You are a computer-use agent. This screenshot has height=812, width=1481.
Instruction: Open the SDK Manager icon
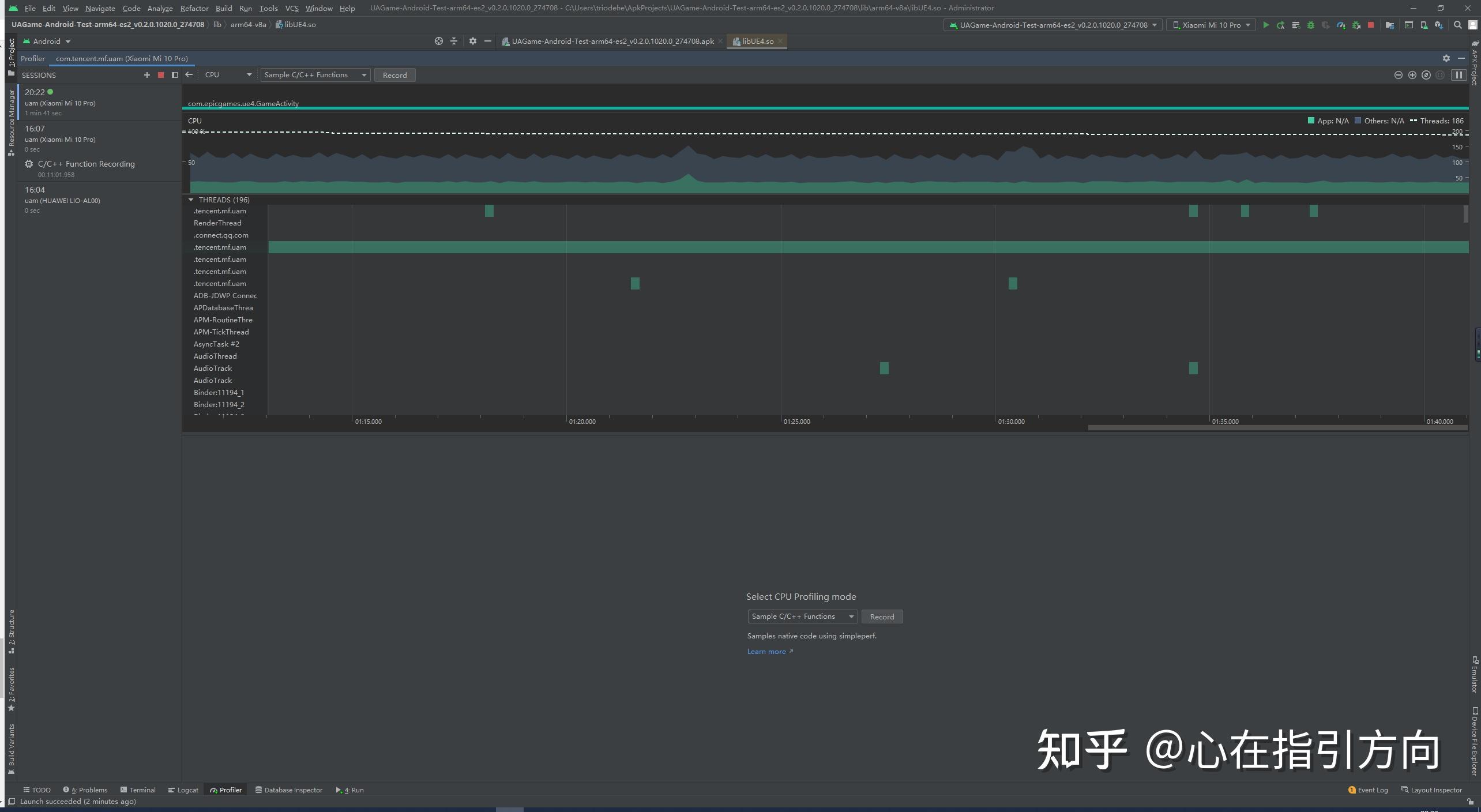[1439, 25]
